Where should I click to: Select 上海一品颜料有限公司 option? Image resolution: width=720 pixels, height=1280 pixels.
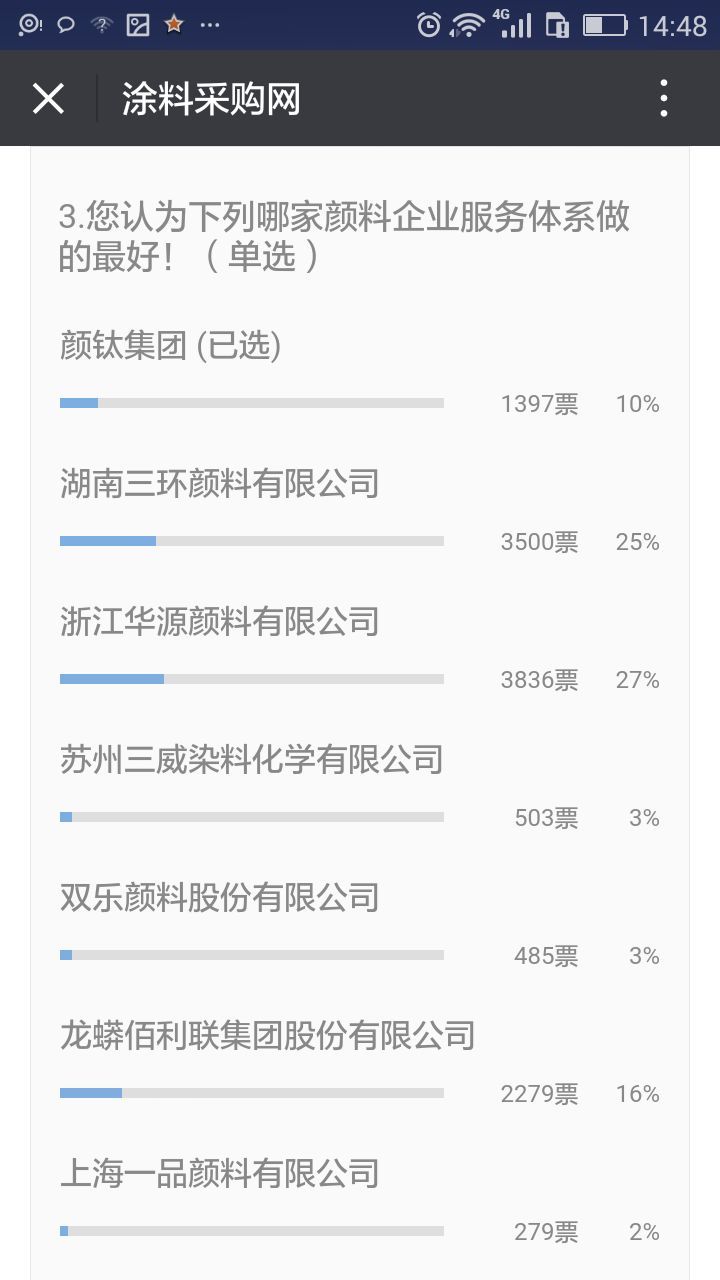coord(219,1174)
